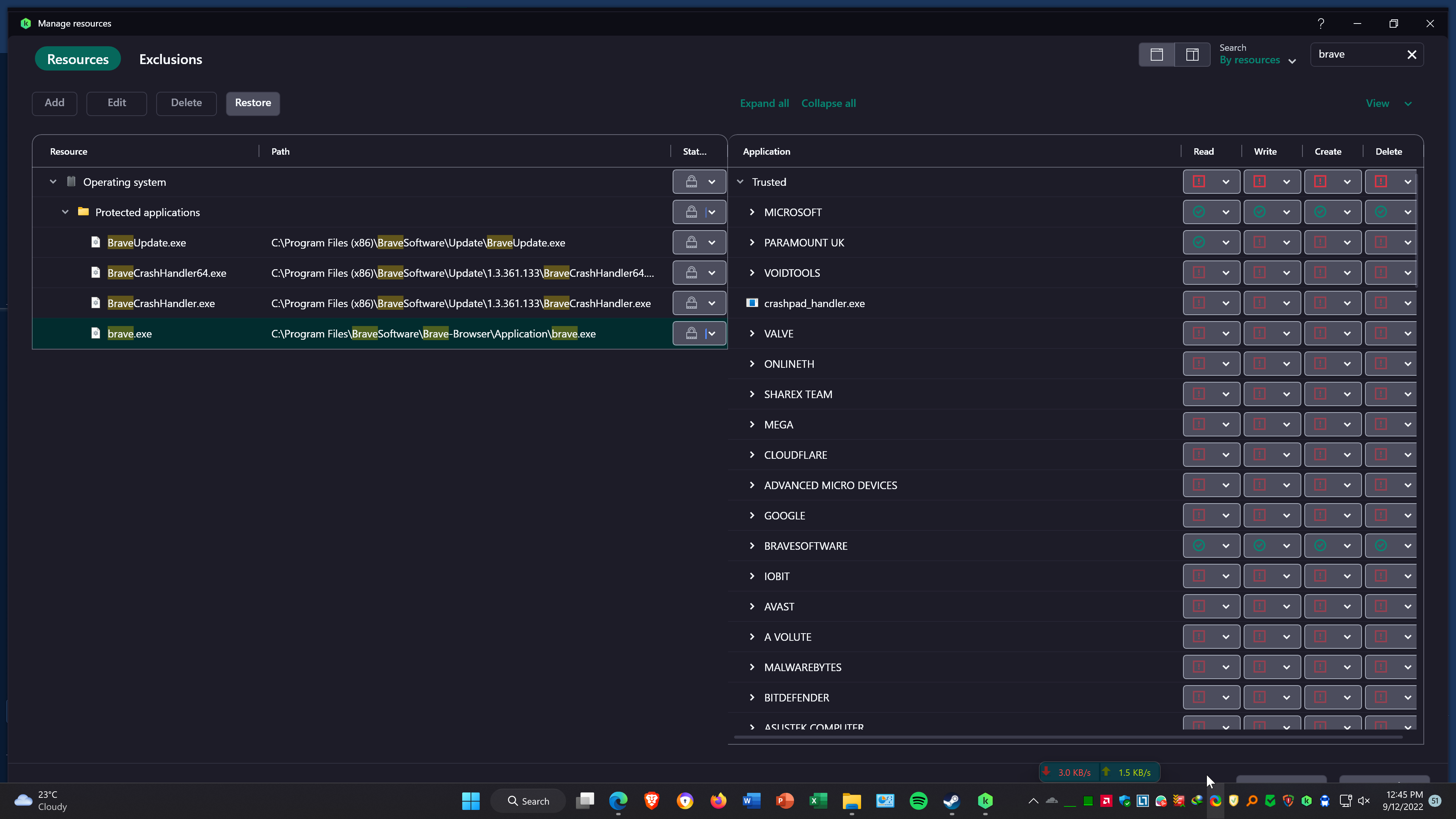The width and height of the screenshot is (1456, 819).
Task: Toggle Read permission for PARAMOUNT UK
Action: (x=1198, y=243)
